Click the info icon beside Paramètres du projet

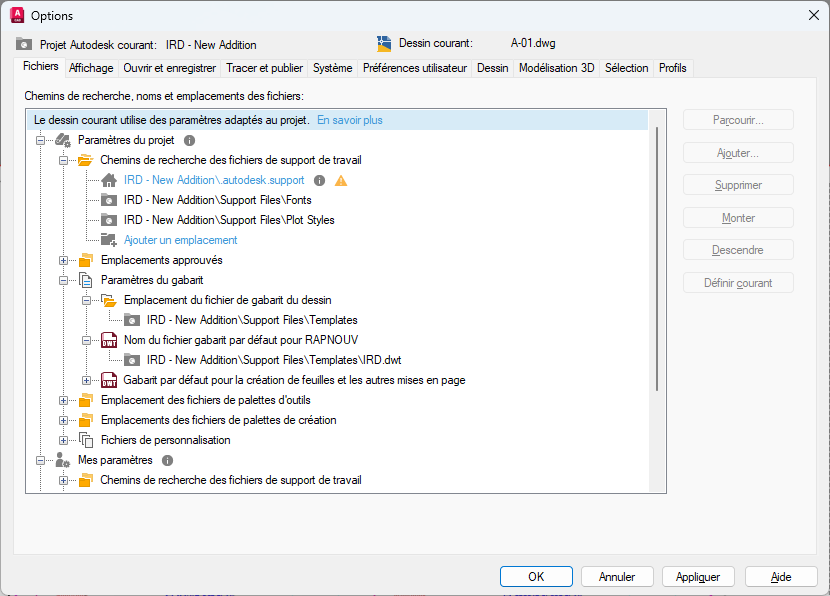190,140
